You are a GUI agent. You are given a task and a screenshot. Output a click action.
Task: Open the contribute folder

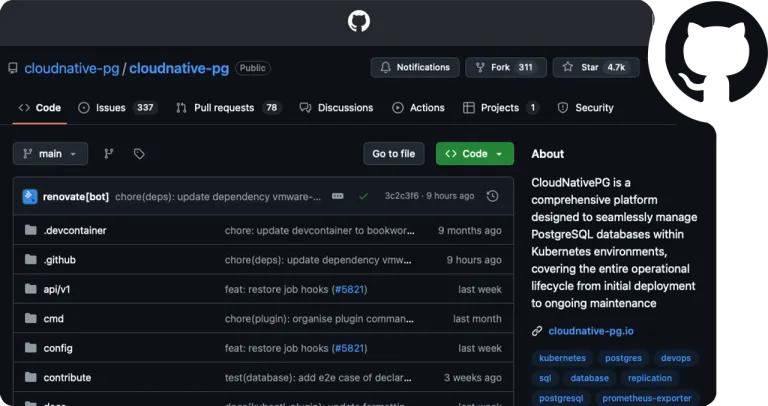tap(67, 378)
